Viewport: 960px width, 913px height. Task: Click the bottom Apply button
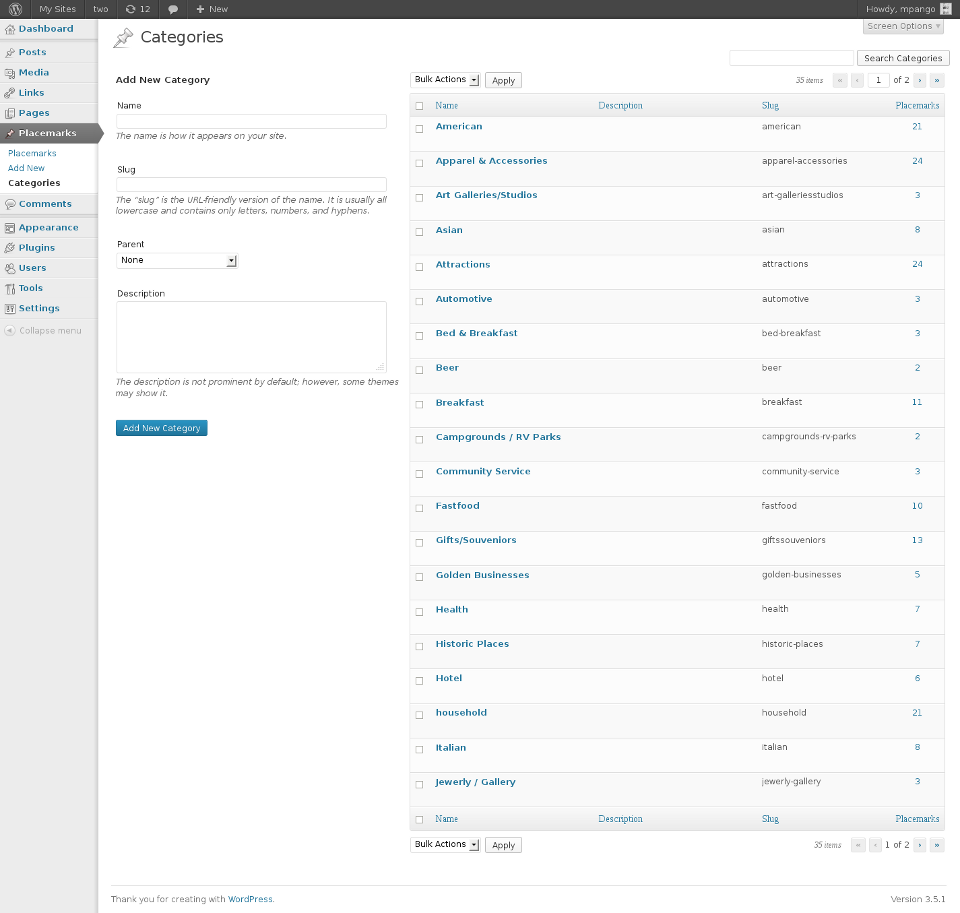[x=503, y=845]
